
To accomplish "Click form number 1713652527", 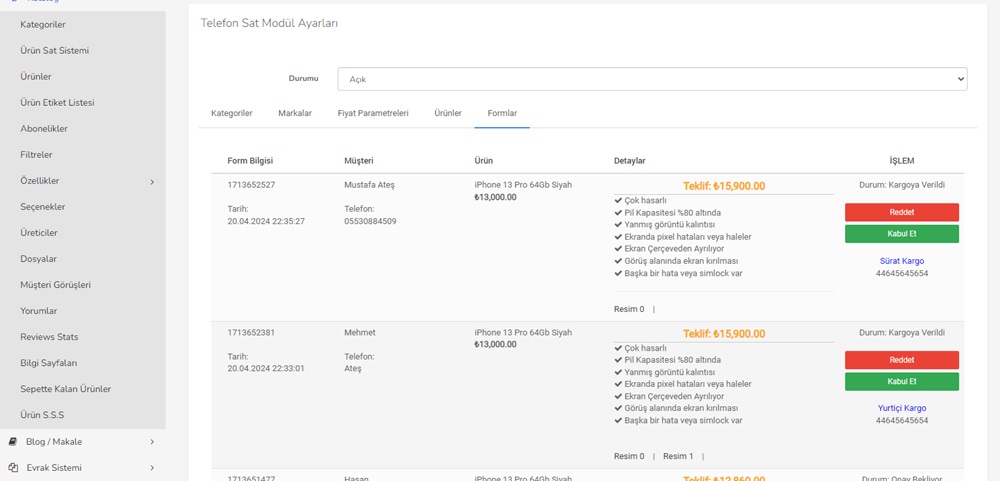I will (x=251, y=185).
